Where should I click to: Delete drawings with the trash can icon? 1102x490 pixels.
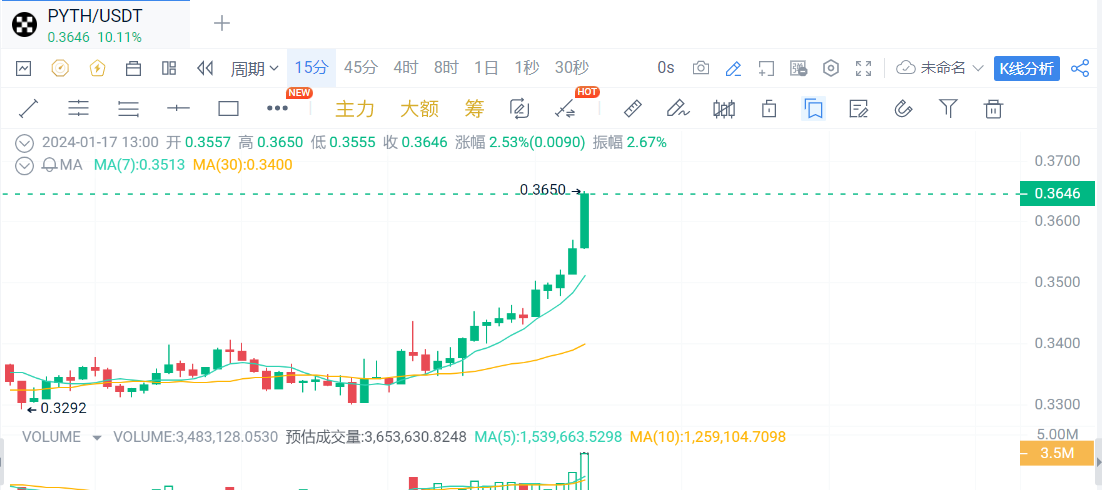coord(993,108)
